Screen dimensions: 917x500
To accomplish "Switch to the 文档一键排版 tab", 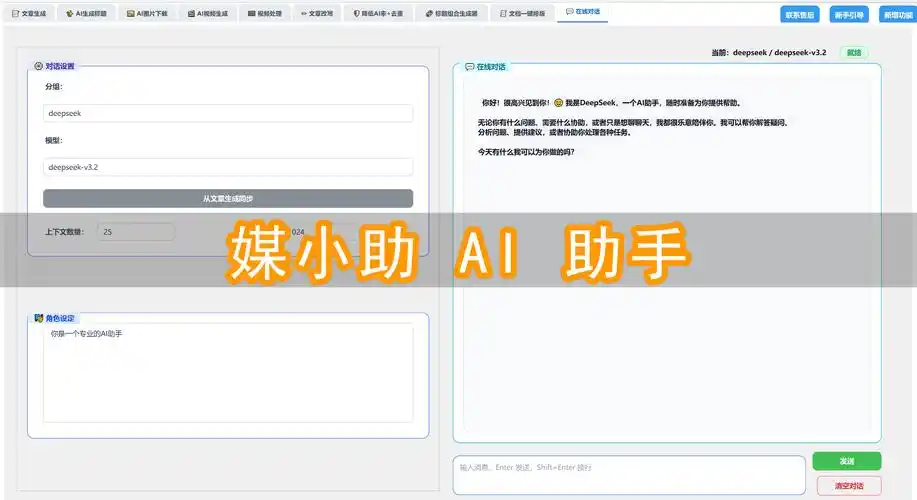I will [522, 13].
